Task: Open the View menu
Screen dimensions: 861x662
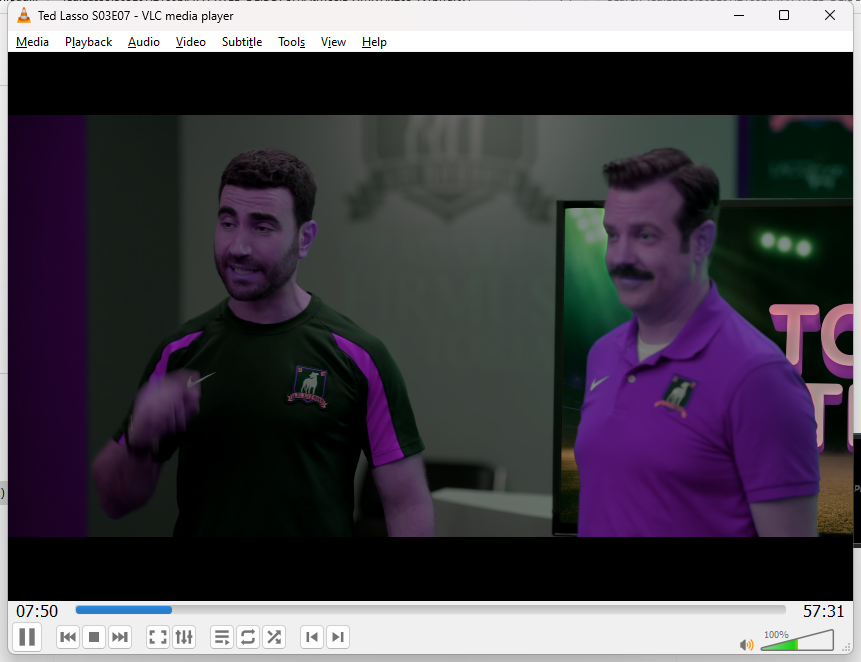Action: pyautogui.click(x=333, y=42)
